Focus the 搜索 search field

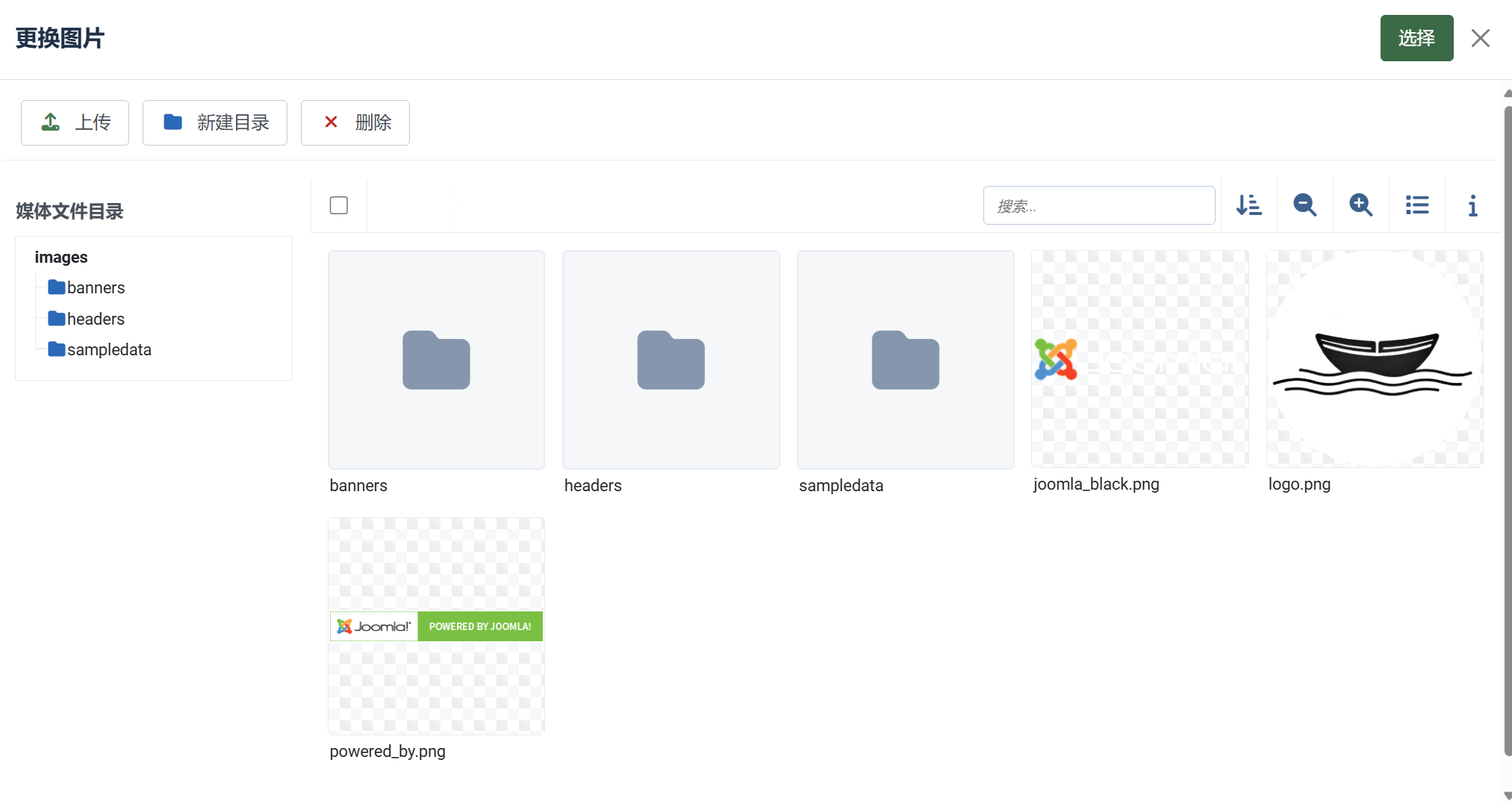[x=1098, y=205]
